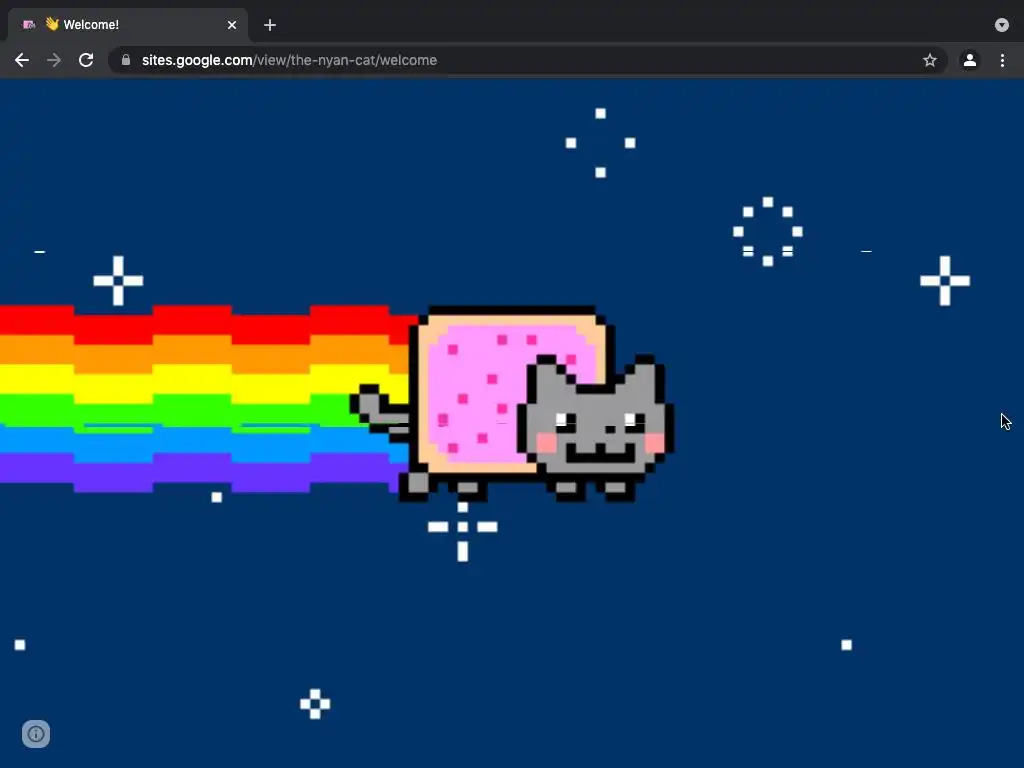Click the Nyan Cat image
The height and width of the screenshot is (768, 1024).
512,404
